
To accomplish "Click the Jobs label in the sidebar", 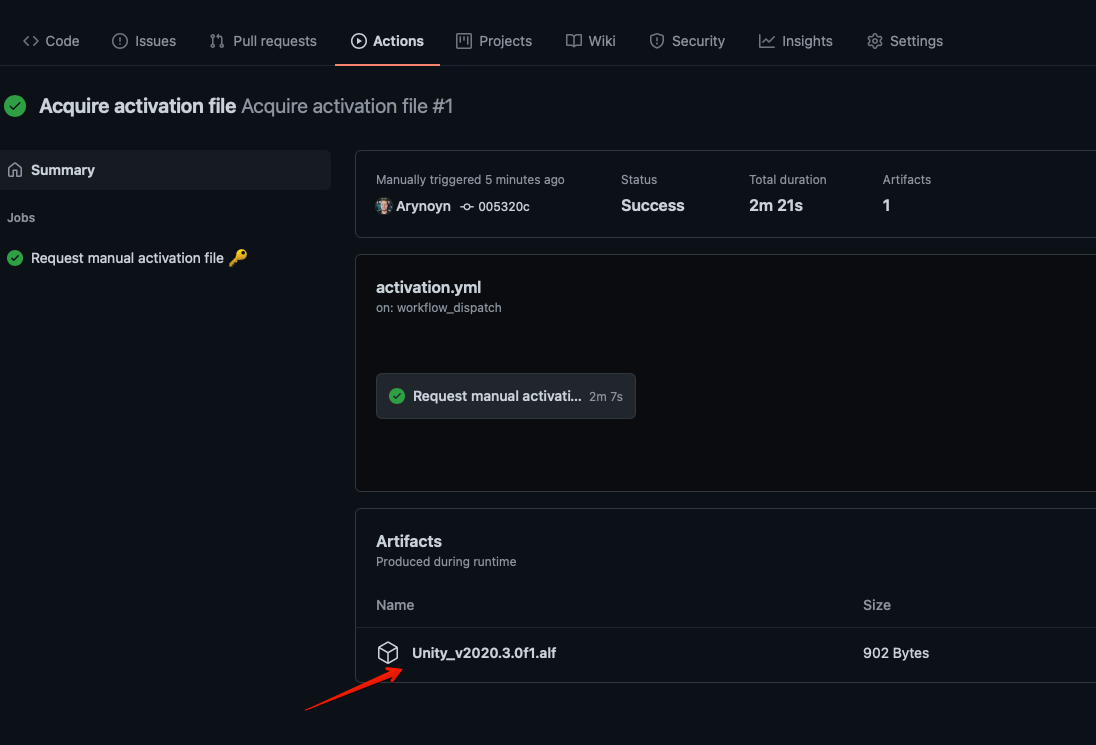I will [x=21, y=218].
